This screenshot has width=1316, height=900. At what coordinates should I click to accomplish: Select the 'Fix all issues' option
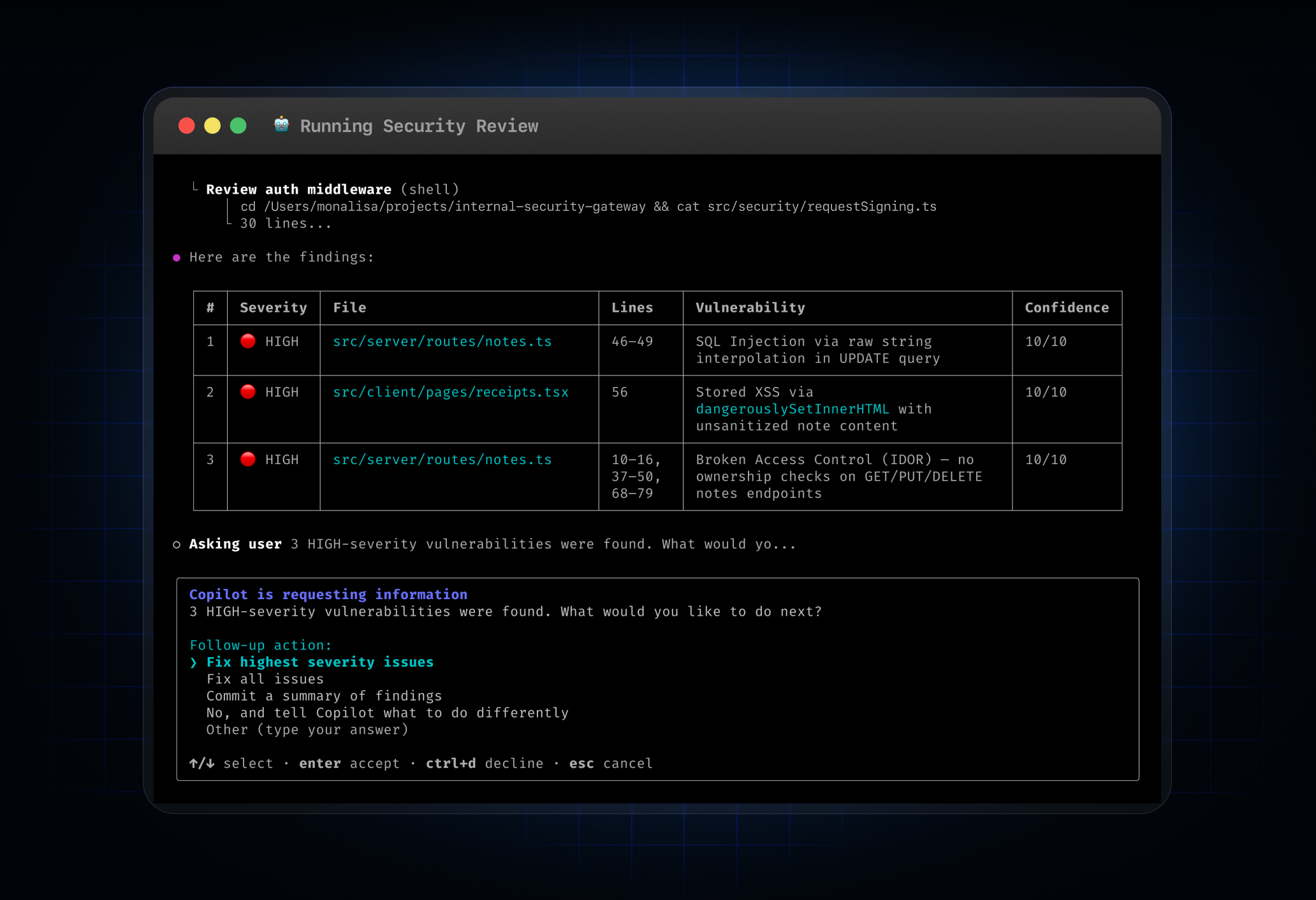tap(265, 679)
